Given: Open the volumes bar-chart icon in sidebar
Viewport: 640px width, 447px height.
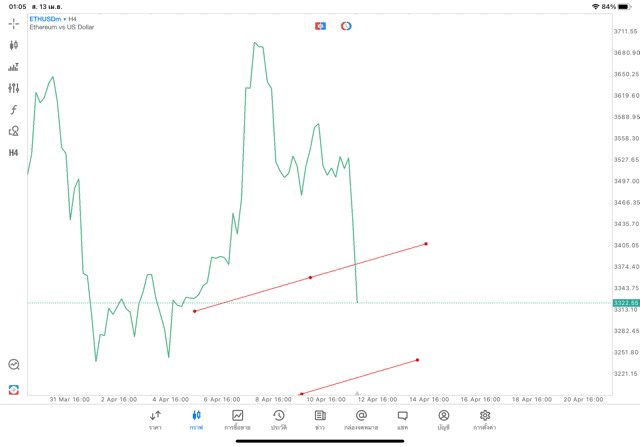Looking at the screenshot, I should [x=14, y=67].
